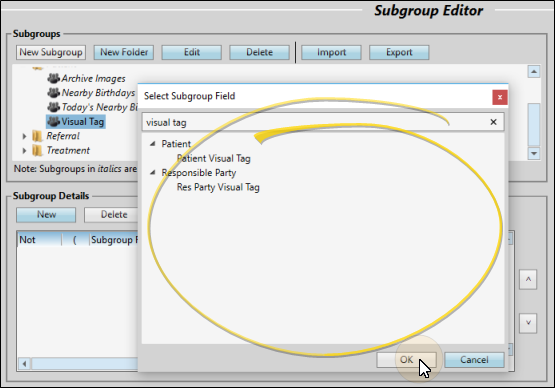Move detail row up with caret button
The height and width of the screenshot is (388, 555).
point(528,280)
